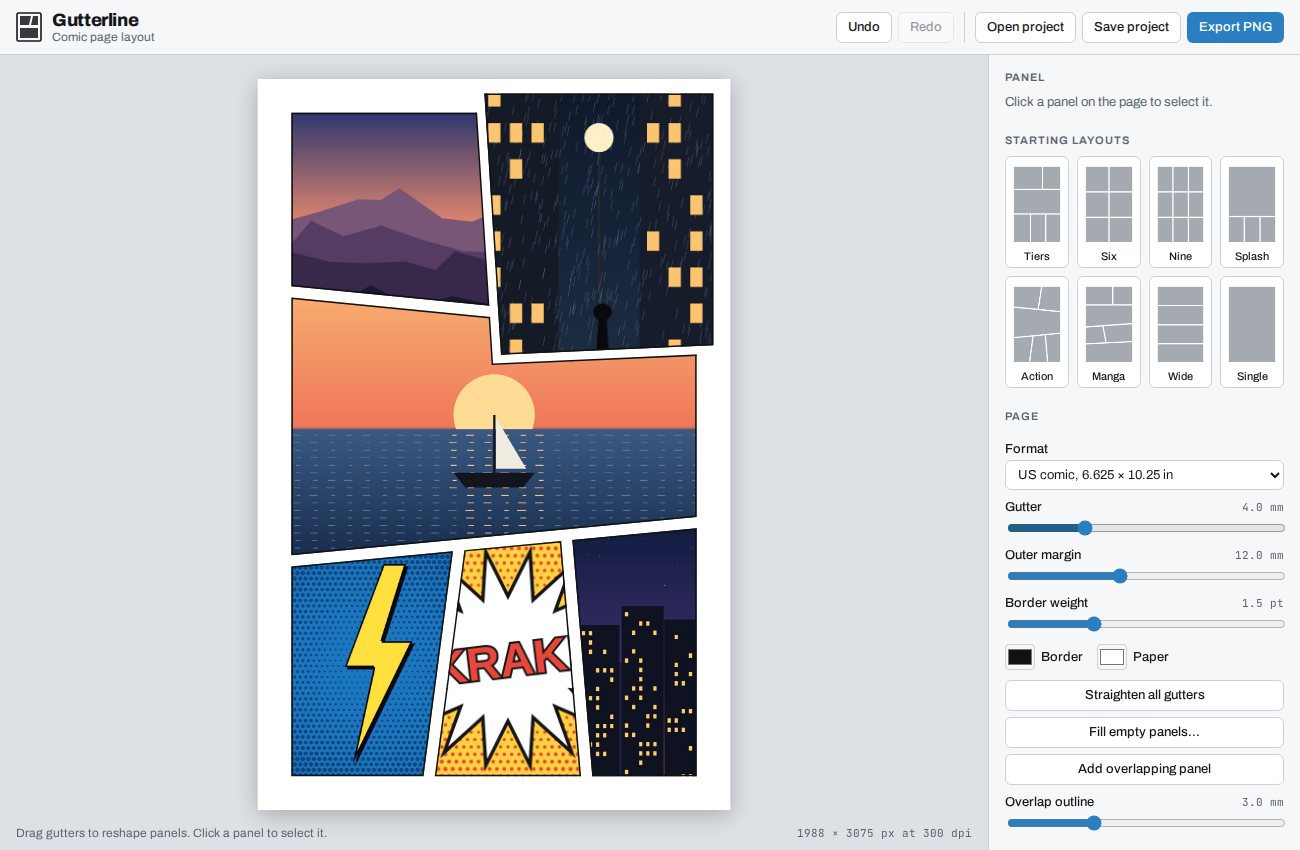Click the 4.0 mm gutter value
The height and width of the screenshot is (850, 1300).
click(1262, 507)
